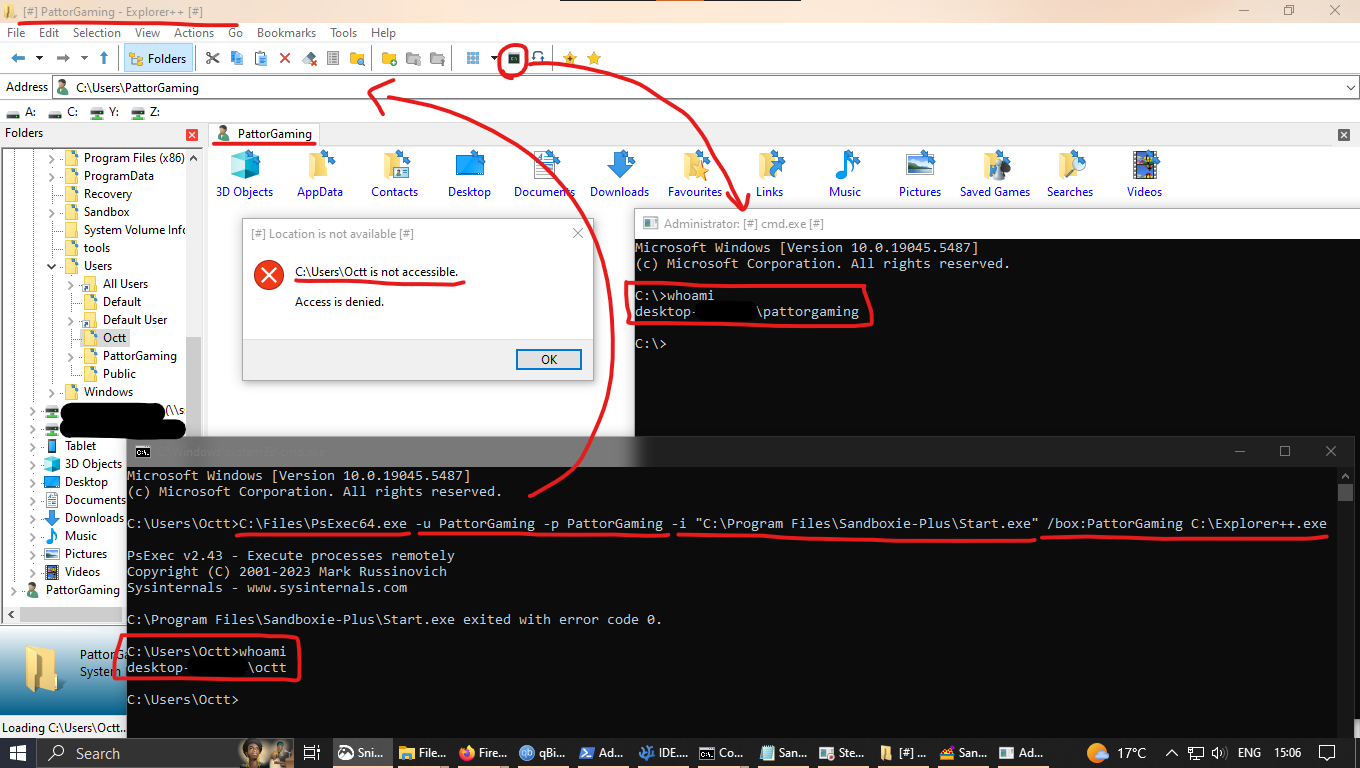Open the Properties toolbar icon
This screenshot has height=768, width=1360.
click(x=333, y=59)
